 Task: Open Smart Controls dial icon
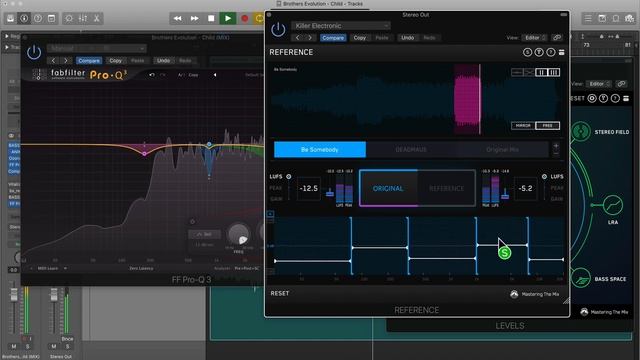69,18
